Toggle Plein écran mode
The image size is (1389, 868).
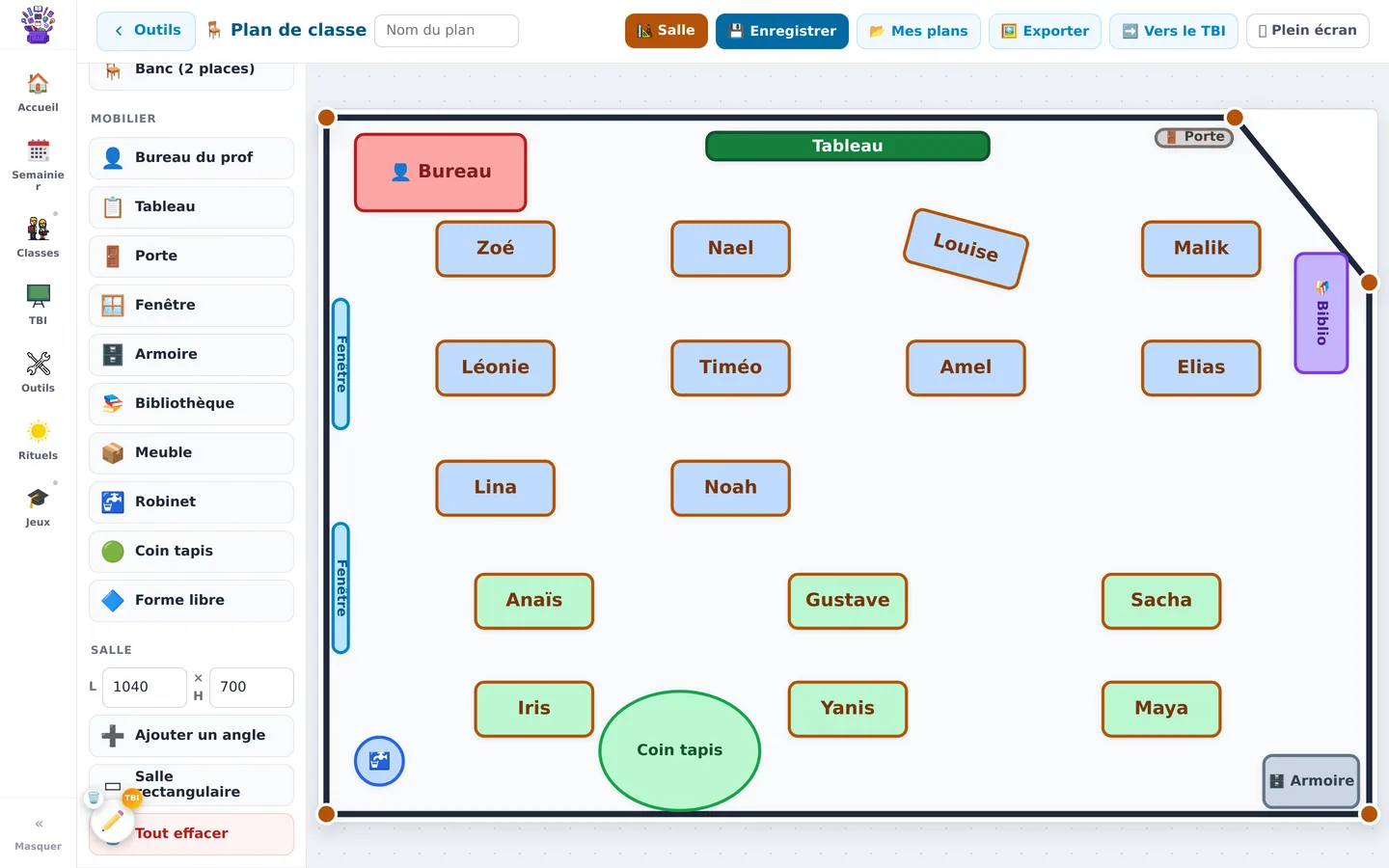1307,31
